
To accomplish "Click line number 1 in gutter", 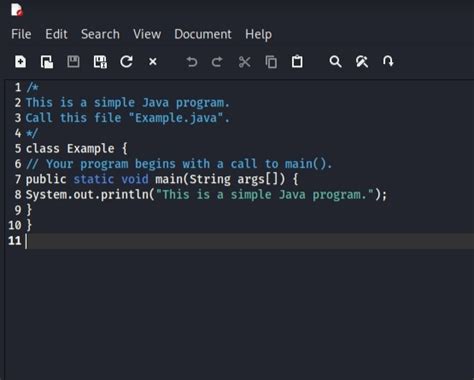I will click(18, 87).
